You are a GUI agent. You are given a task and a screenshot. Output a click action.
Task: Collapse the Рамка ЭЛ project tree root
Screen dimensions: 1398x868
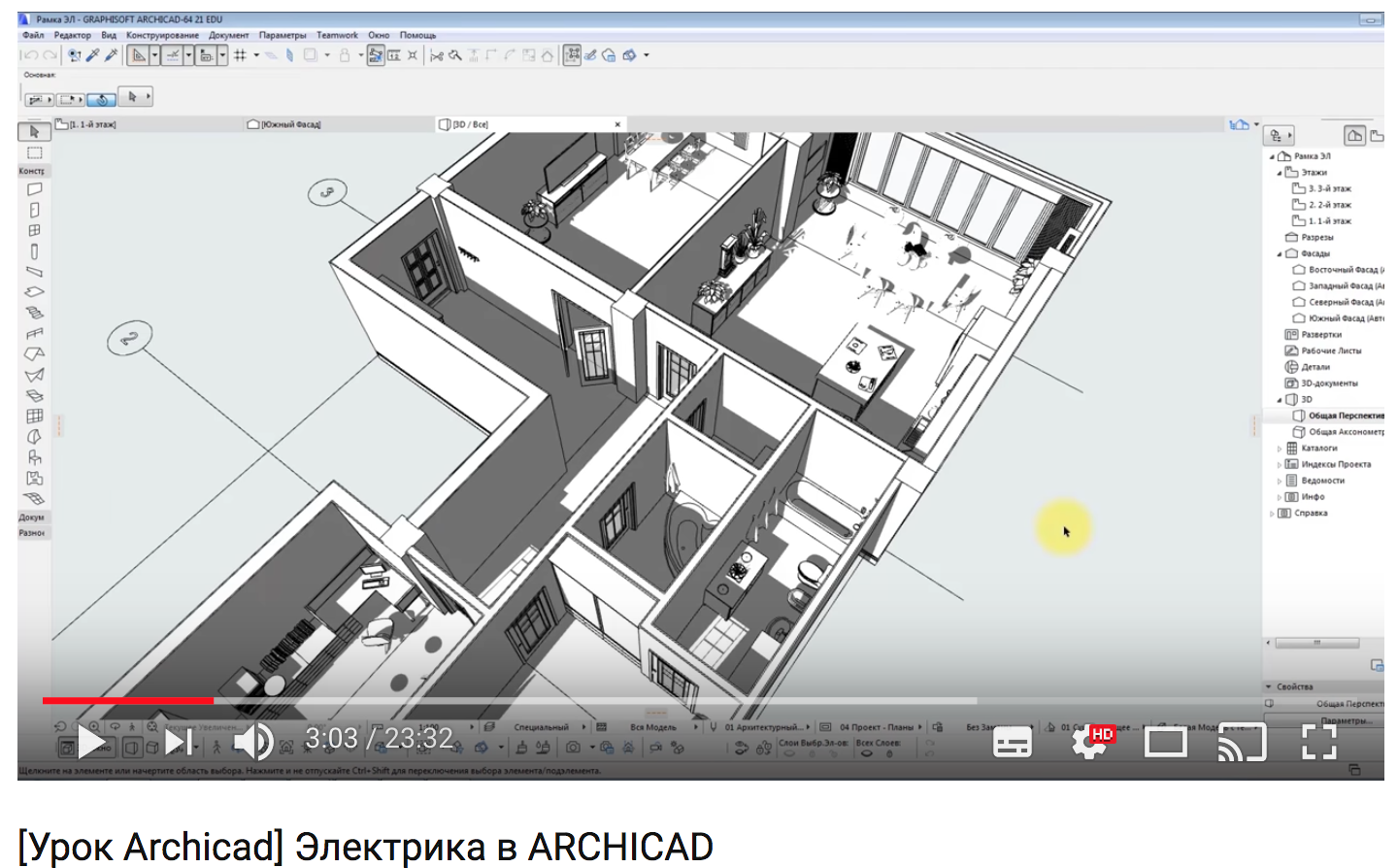coord(1272,156)
